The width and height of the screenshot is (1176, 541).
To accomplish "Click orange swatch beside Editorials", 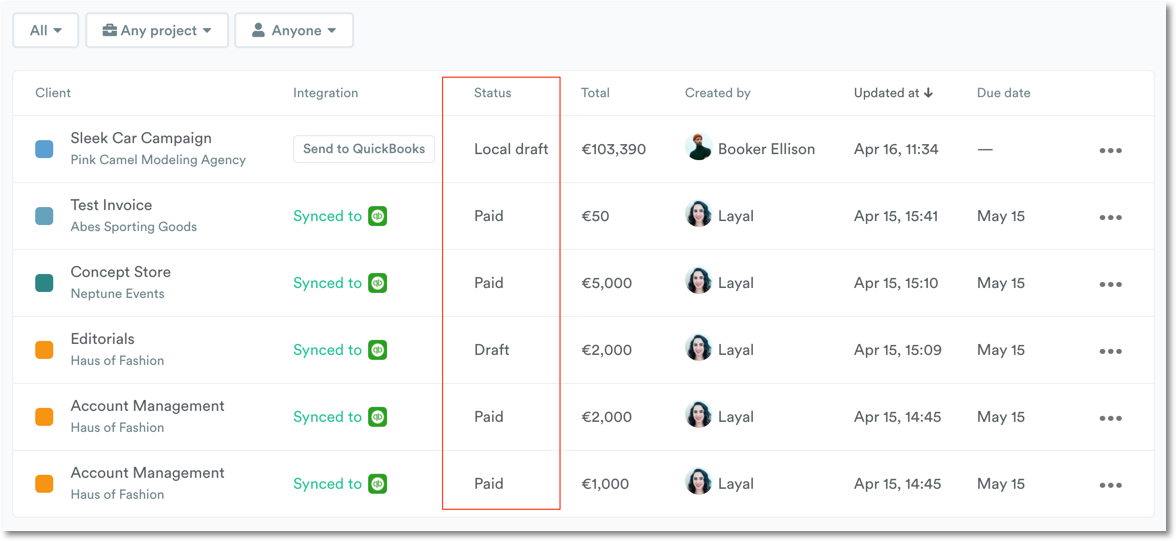I will [x=44, y=350].
